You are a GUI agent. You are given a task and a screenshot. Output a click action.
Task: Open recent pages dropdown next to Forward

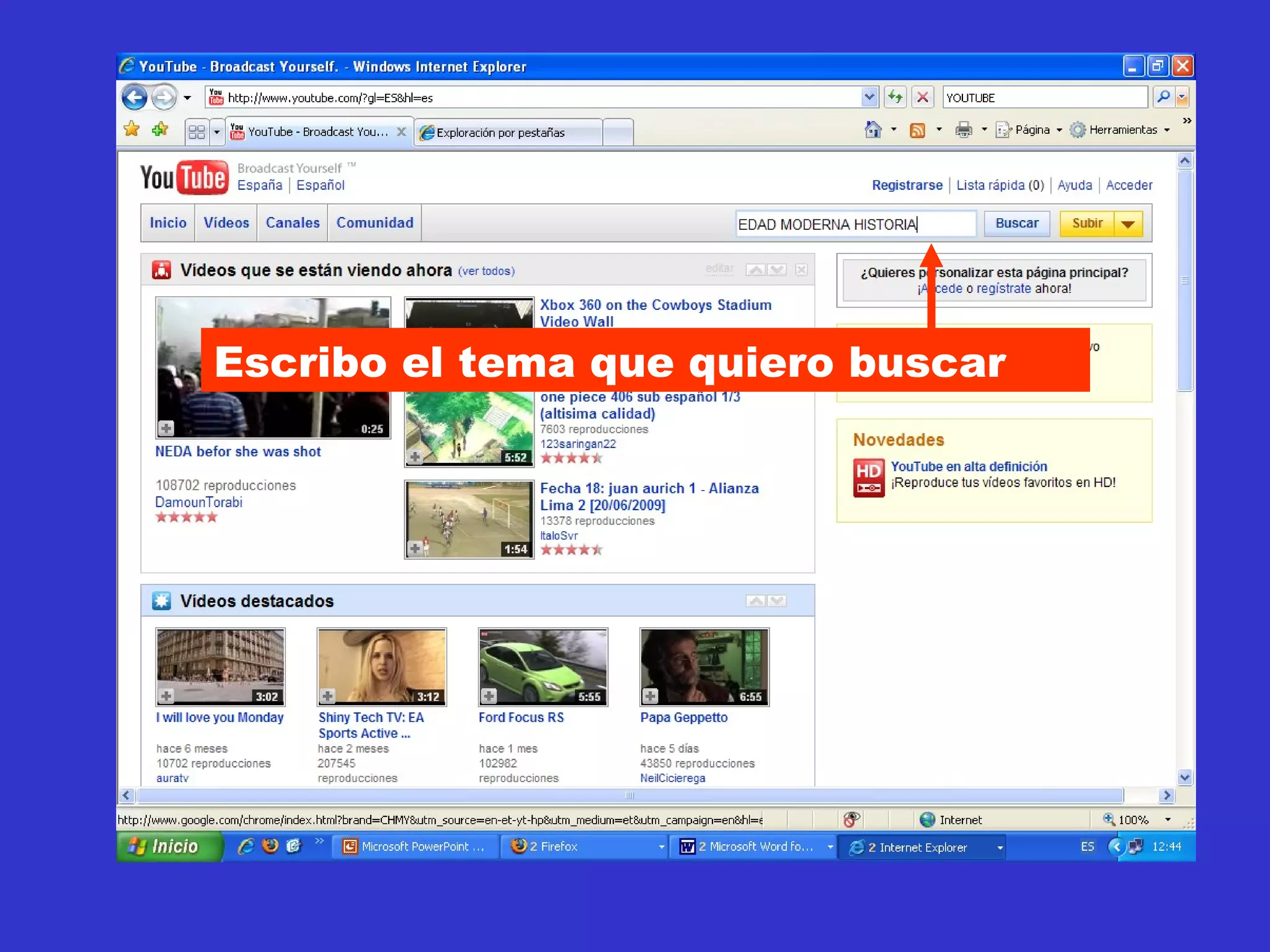pos(187,98)
